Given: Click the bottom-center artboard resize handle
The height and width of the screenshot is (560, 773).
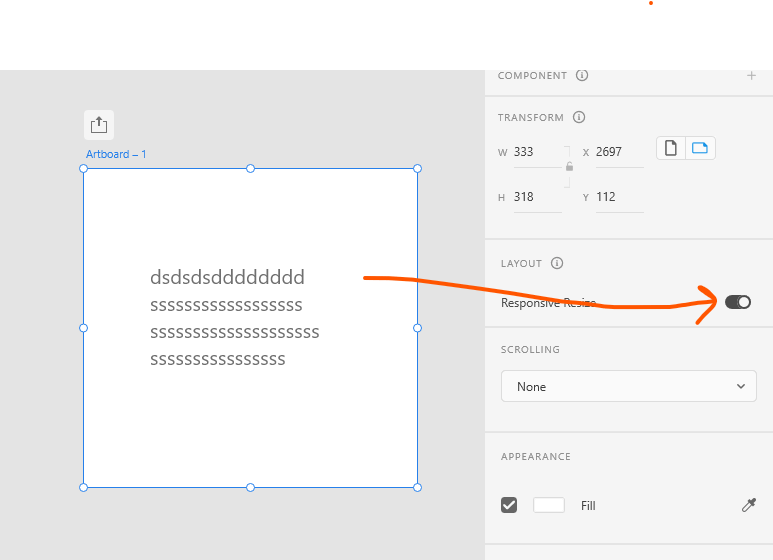Looking at the screenshot, I should point(250,488).
